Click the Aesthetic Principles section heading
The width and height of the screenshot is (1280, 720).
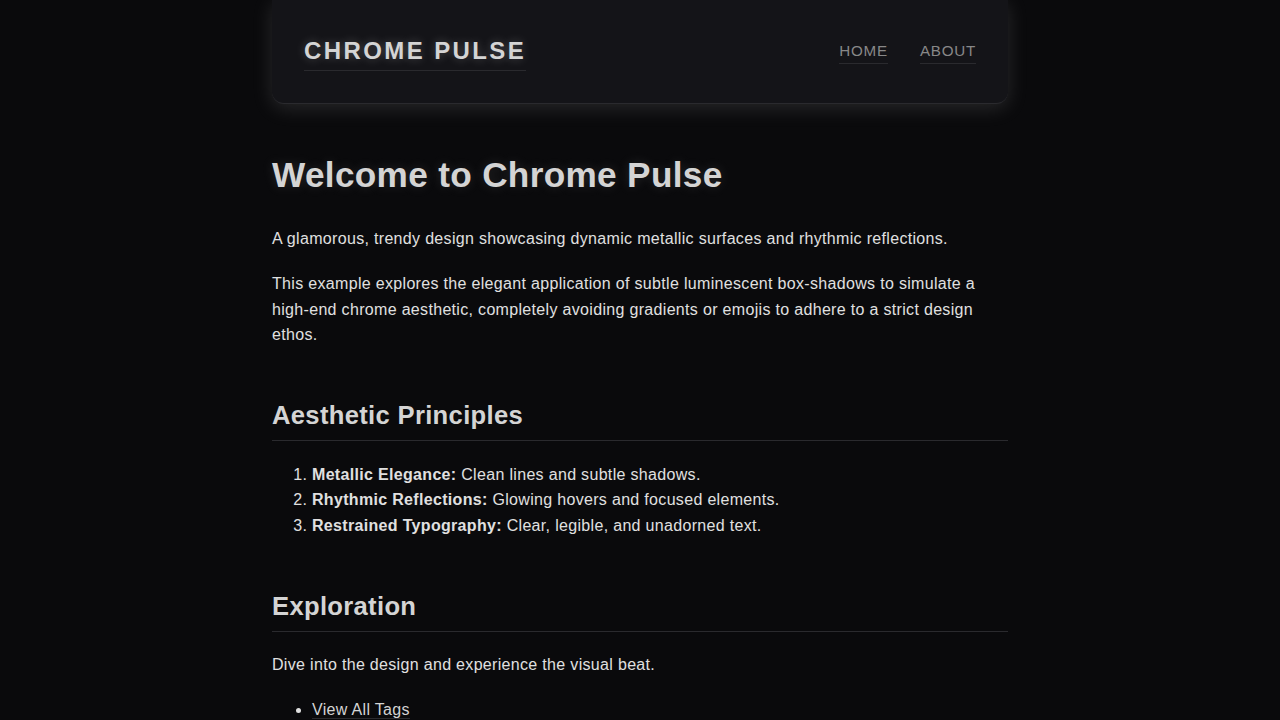(397, 415)
